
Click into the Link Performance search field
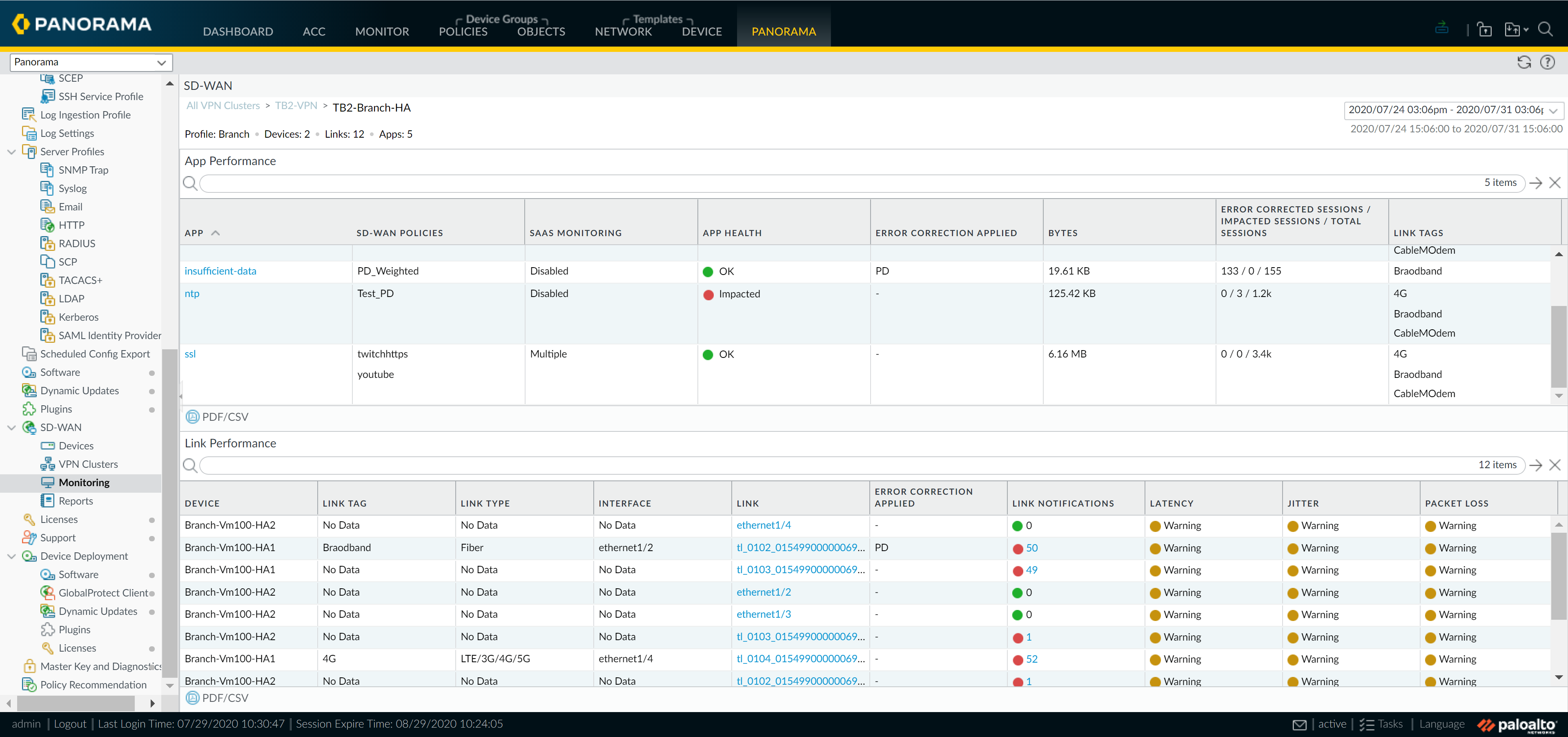[x=834, y=465]
